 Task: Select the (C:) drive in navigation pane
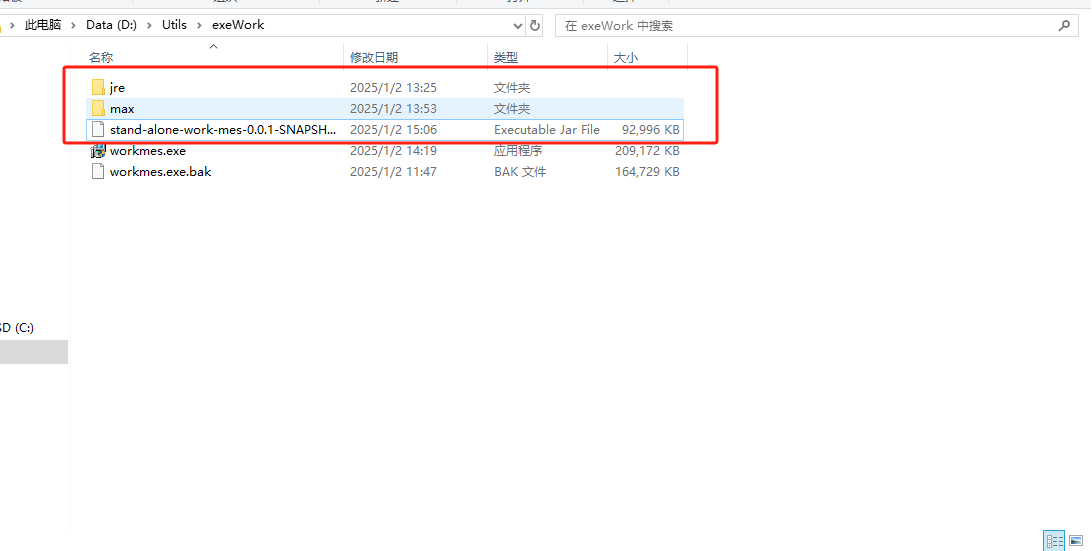click(x=20, y=328)
